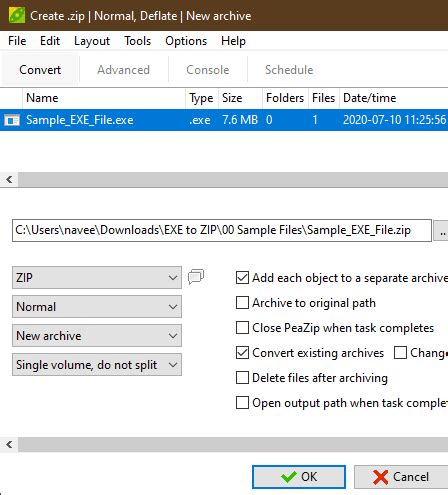Enable Delete files after archiving
The width and height of the screenshot is (448, 495).
(x=242, y=378)
